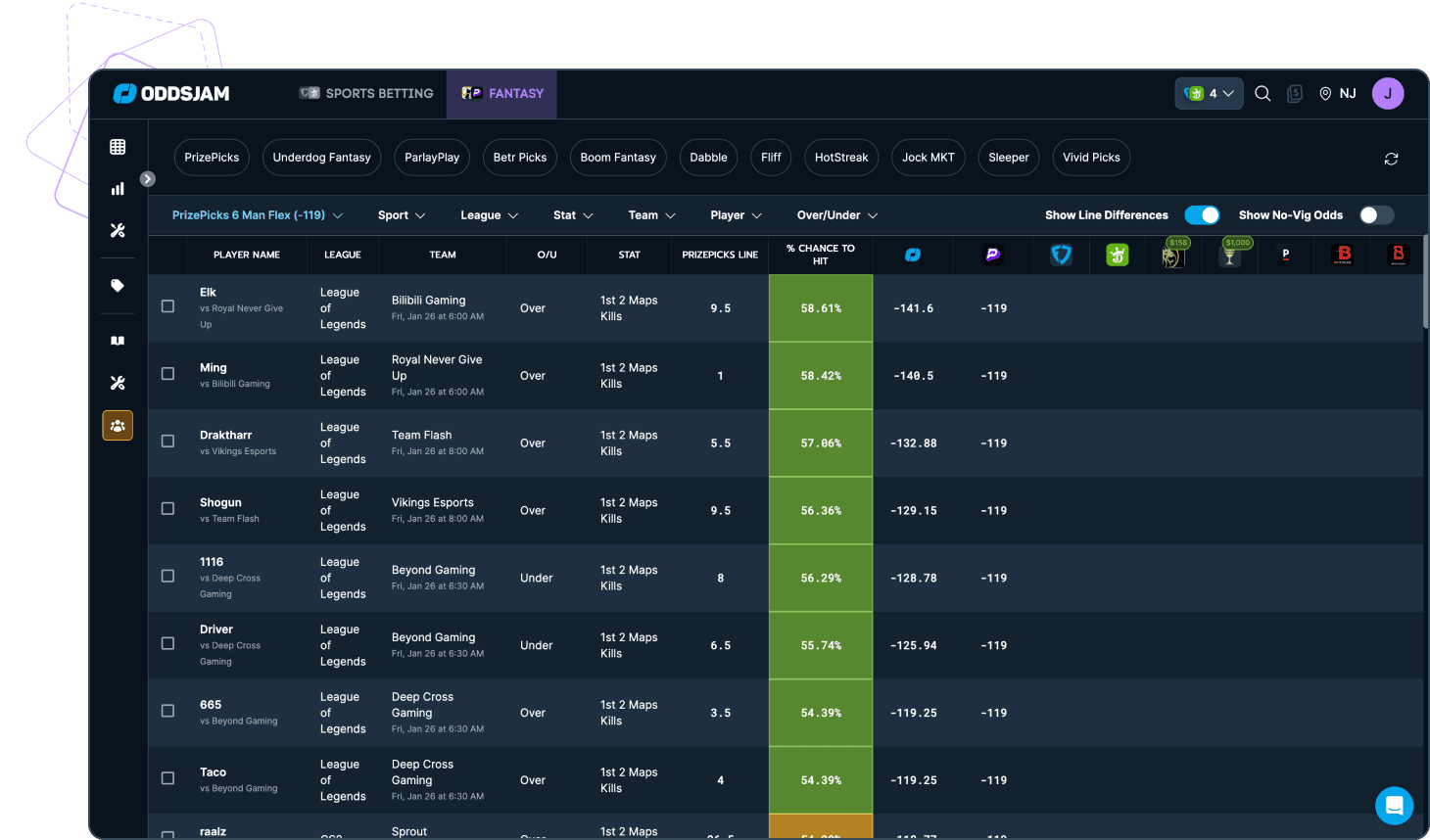Select the highlighted people group sidebar icon
This screenshot has height=840, width=1430.
[x=118, y=426]
